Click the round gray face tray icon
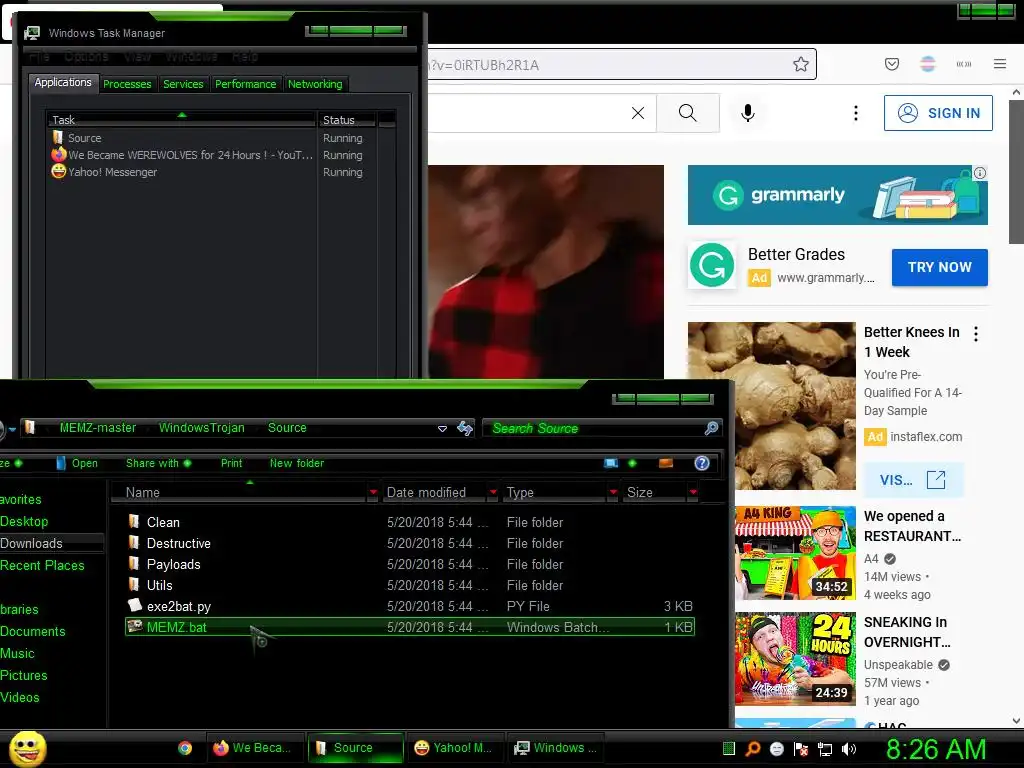The image size is (1024, 768). tap(776, 749)
